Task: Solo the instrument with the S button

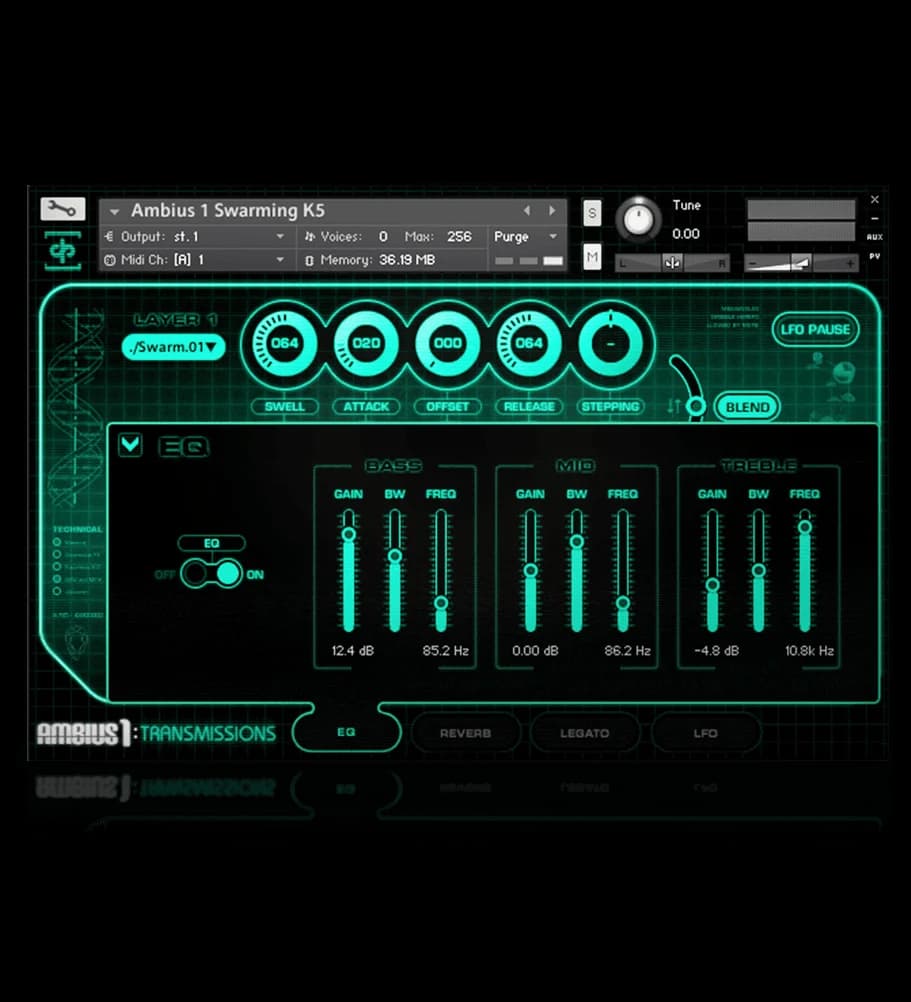Action: click(593, 212)
